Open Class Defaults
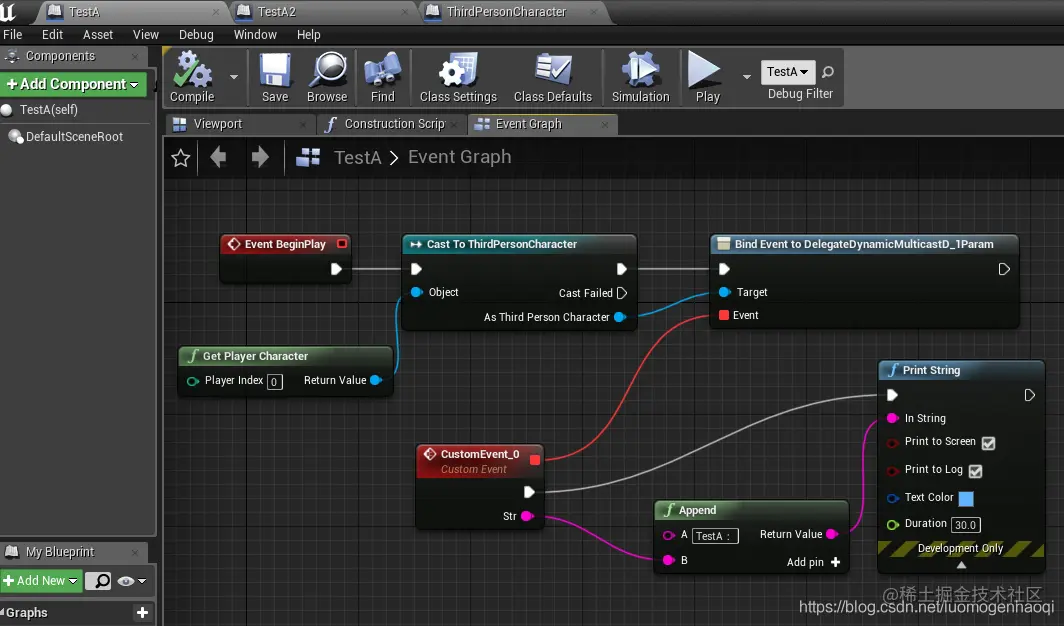The image size is (1064, 626). pos(552,77)
